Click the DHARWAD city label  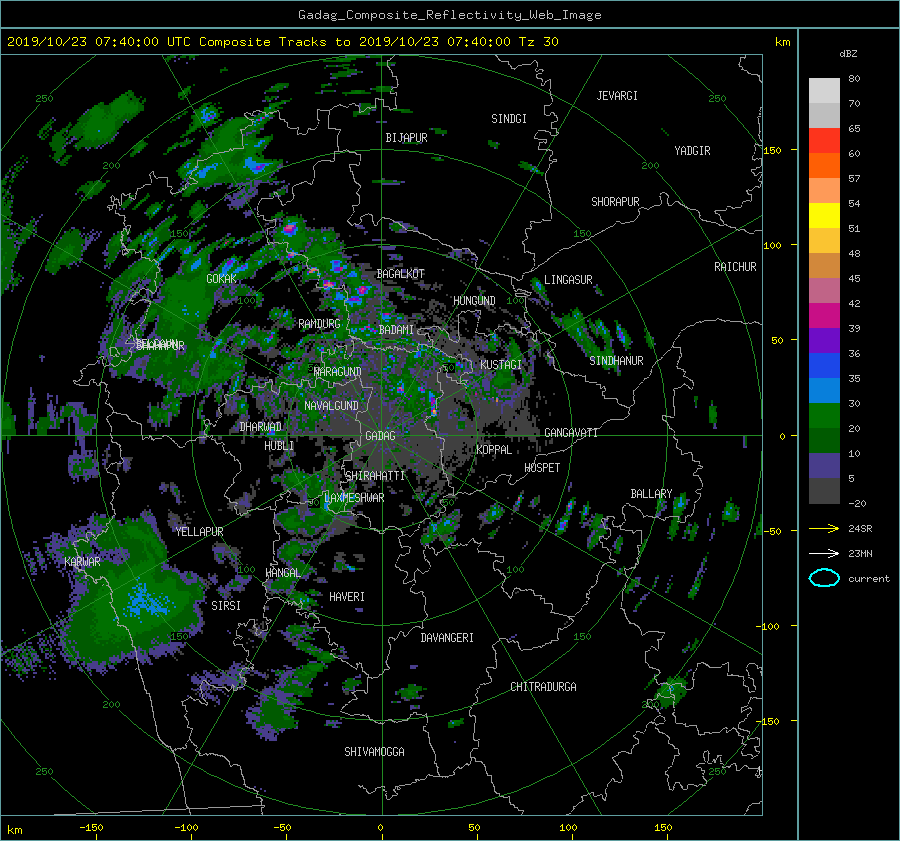pyautogui.click(x=261, y=427)
